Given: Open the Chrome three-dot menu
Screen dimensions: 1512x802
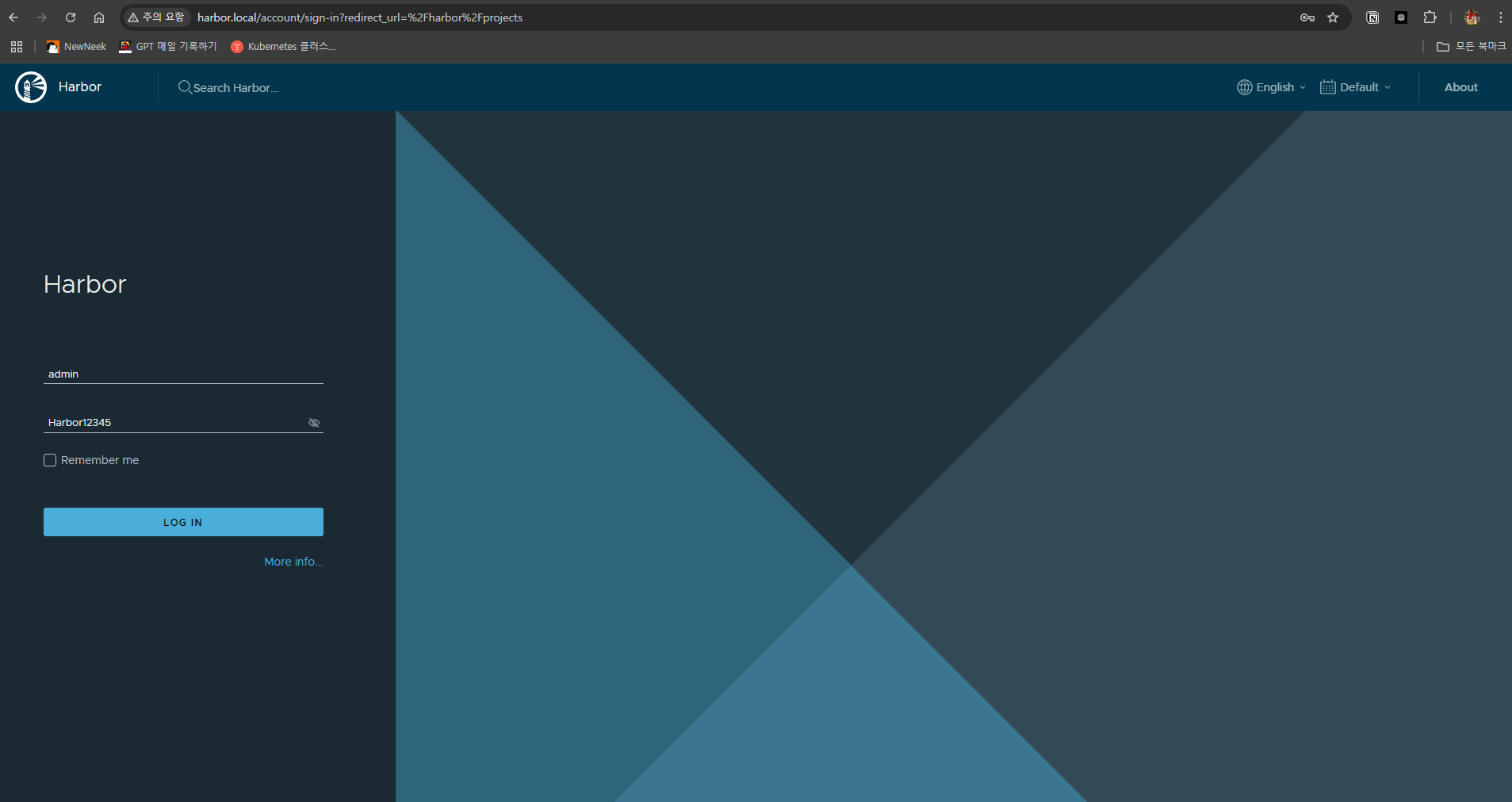Looking at the screenshot, I should pyautogui.click(x=1501, y=17).
